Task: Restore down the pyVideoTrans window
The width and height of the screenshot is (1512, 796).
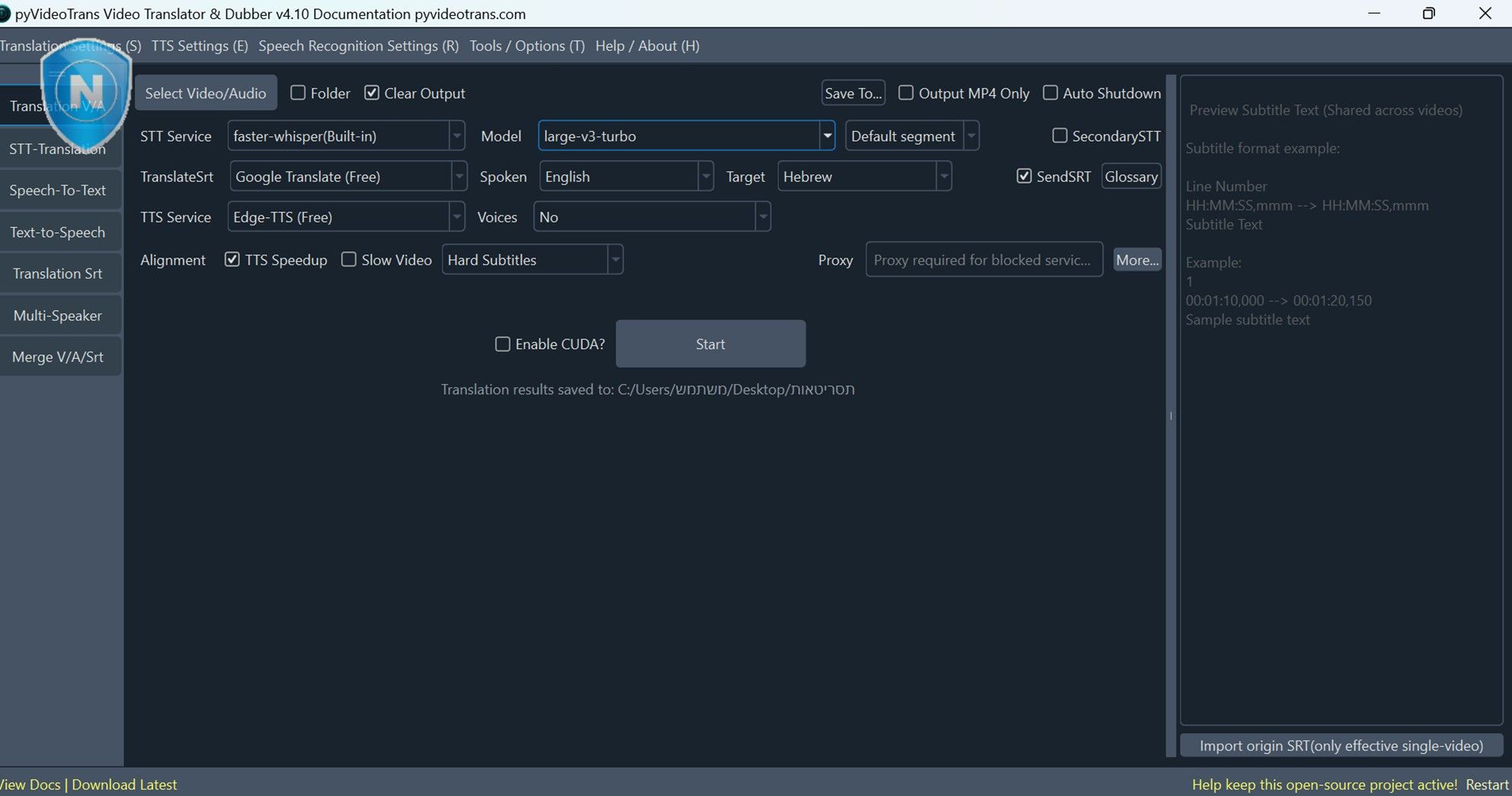Action: coord(1429,14)
